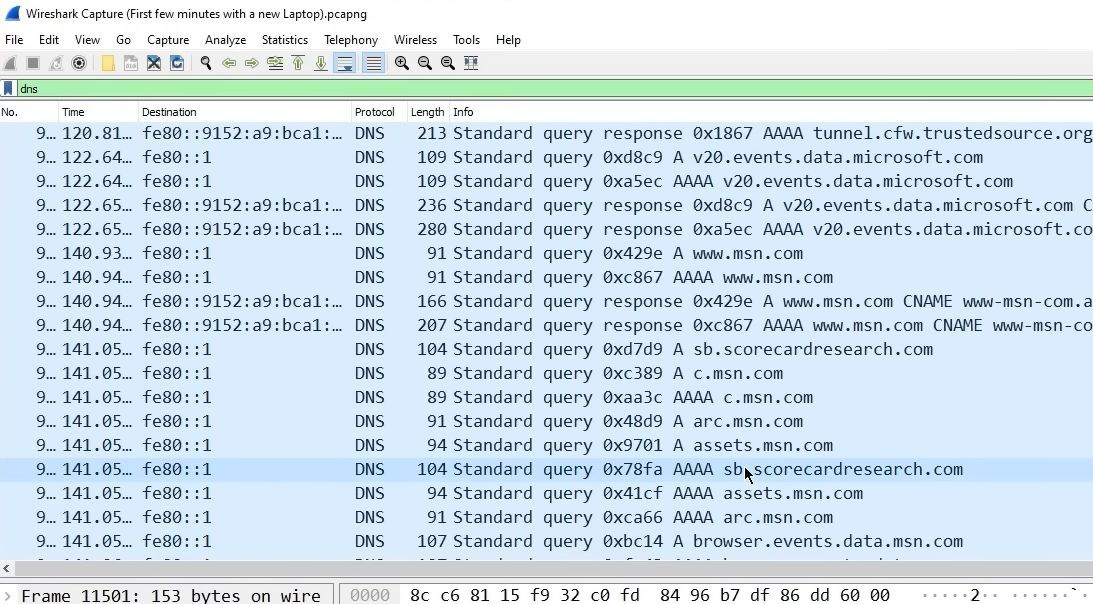This screenshot has height=604, width=1093.
Task: Go back in packet history
Action: [229, 63]
